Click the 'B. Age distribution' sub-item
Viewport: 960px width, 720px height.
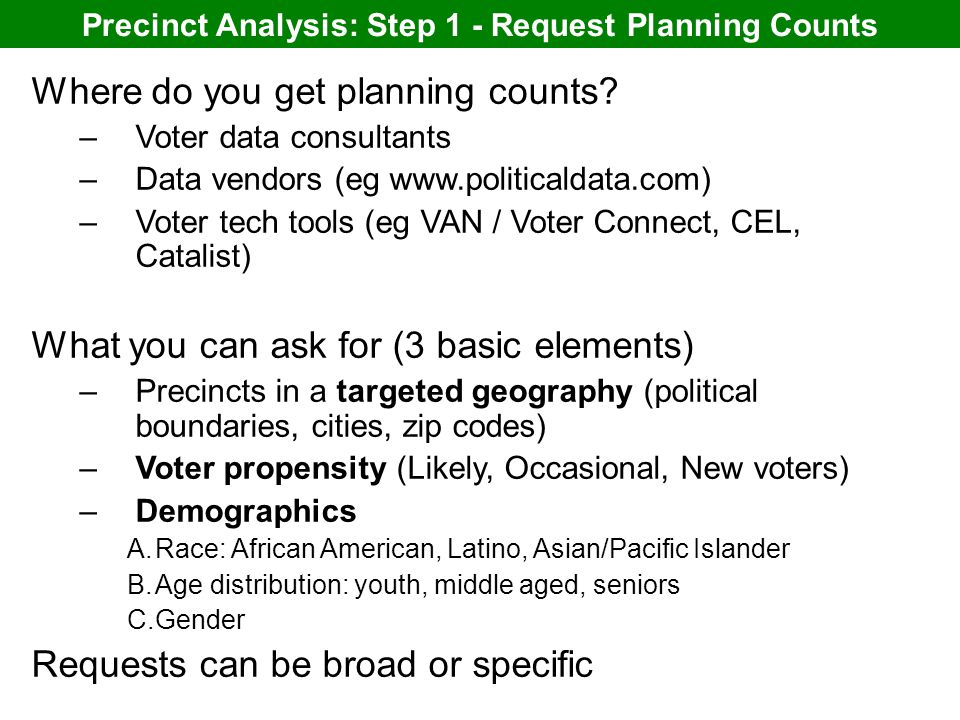click(403, 585)
